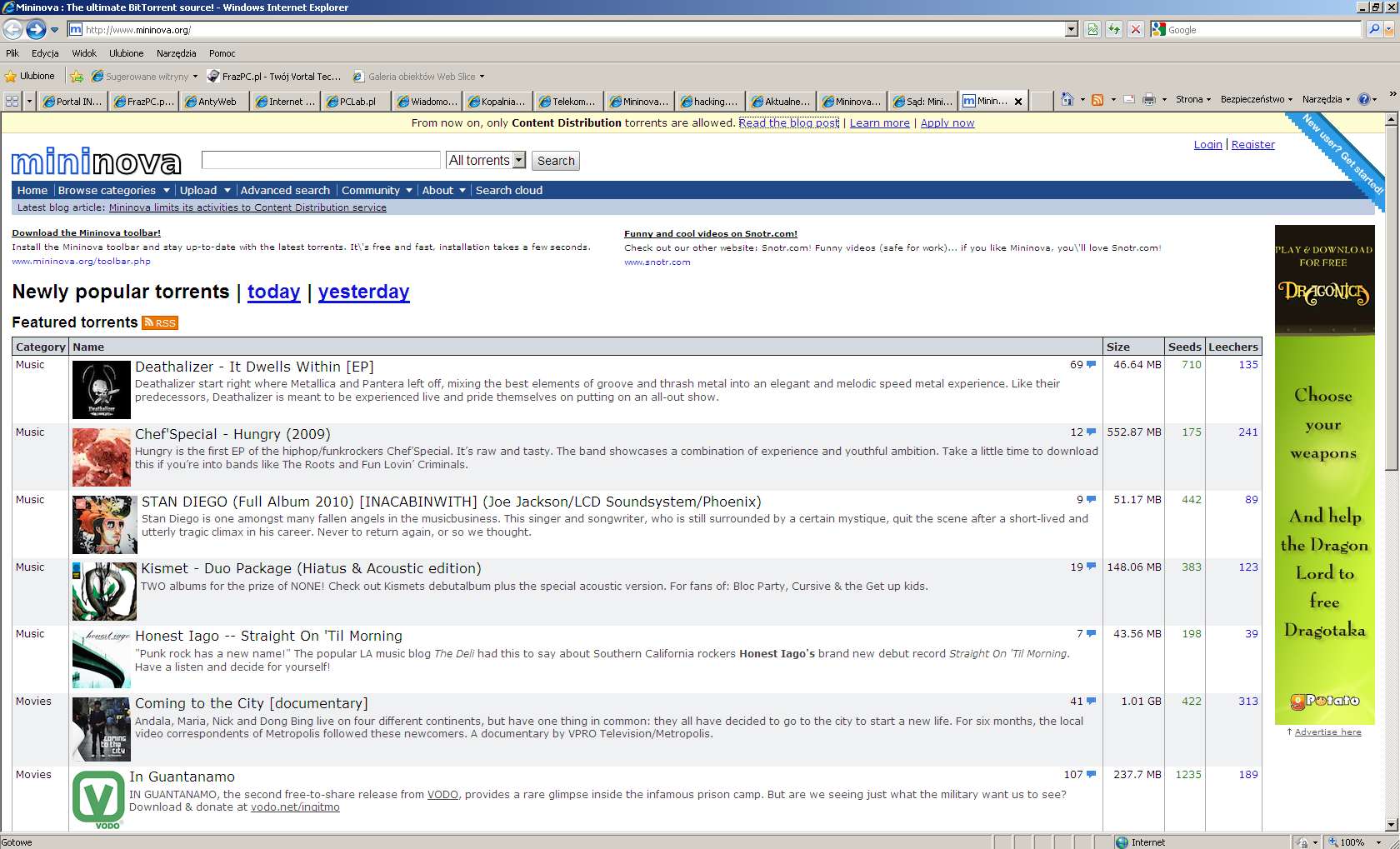The width and height of the screenshot is (1400, 849).
Task: Expand the Bezpieczeństwo toolbar dropdown
Action: click(1256, 99)
